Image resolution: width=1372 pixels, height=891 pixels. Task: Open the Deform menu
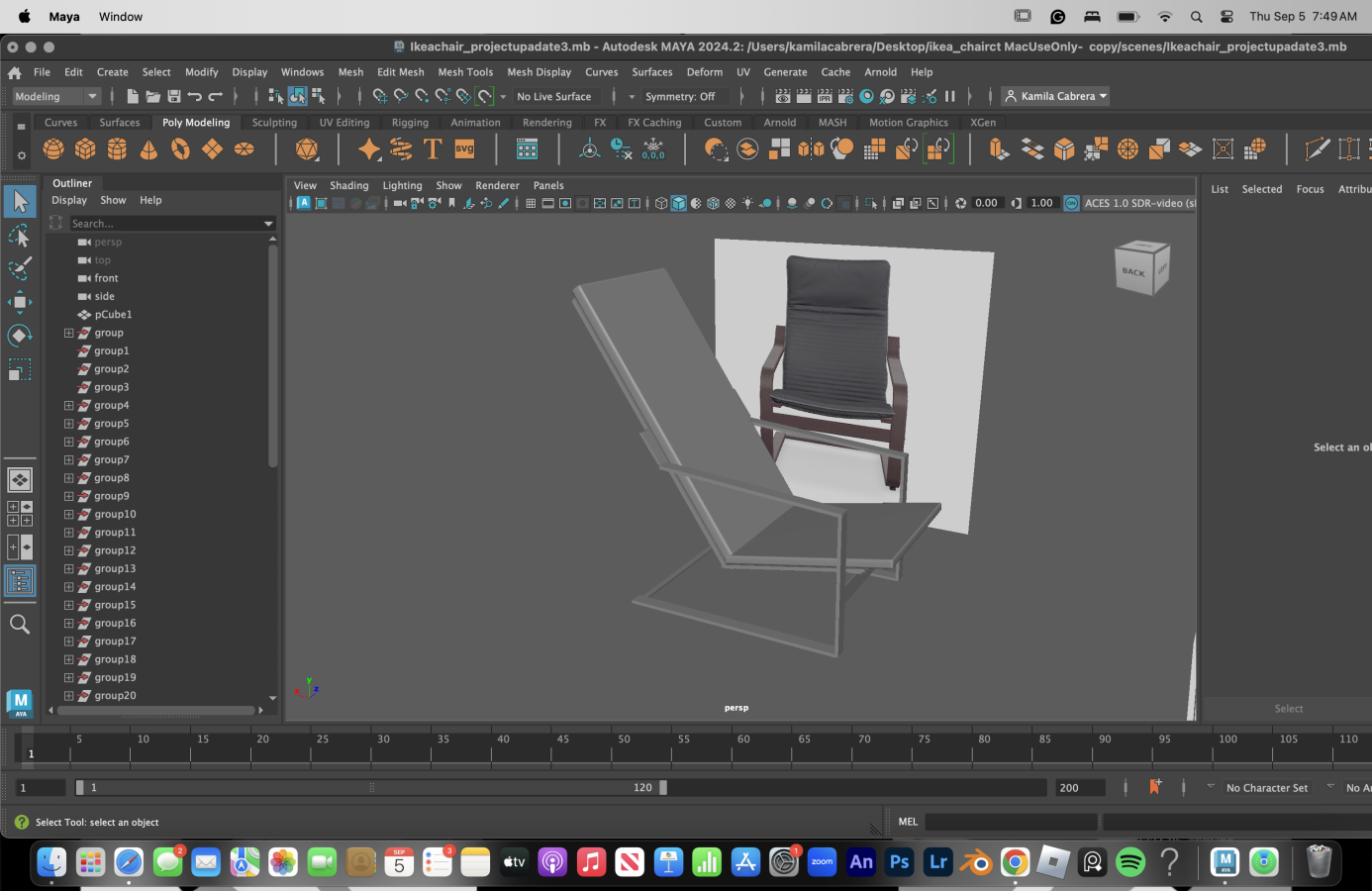pos(704,72)
